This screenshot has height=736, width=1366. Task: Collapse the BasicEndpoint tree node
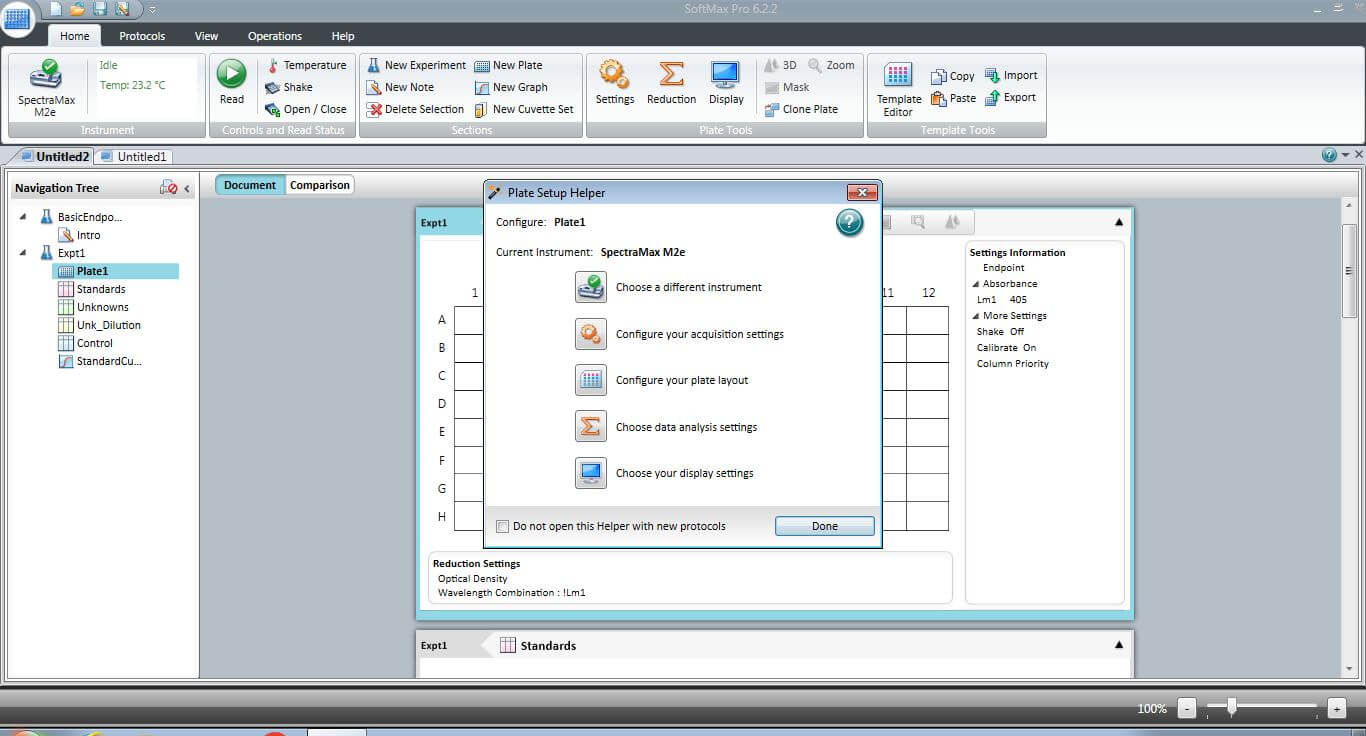[x=23, y=217]
